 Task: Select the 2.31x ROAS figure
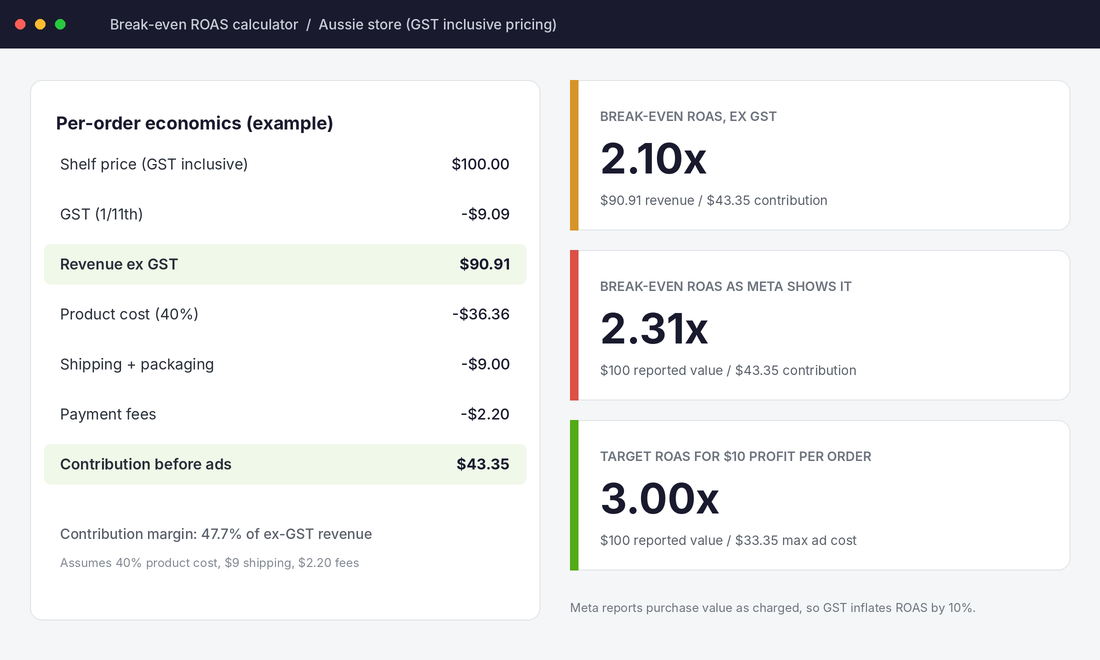[654, 329]
